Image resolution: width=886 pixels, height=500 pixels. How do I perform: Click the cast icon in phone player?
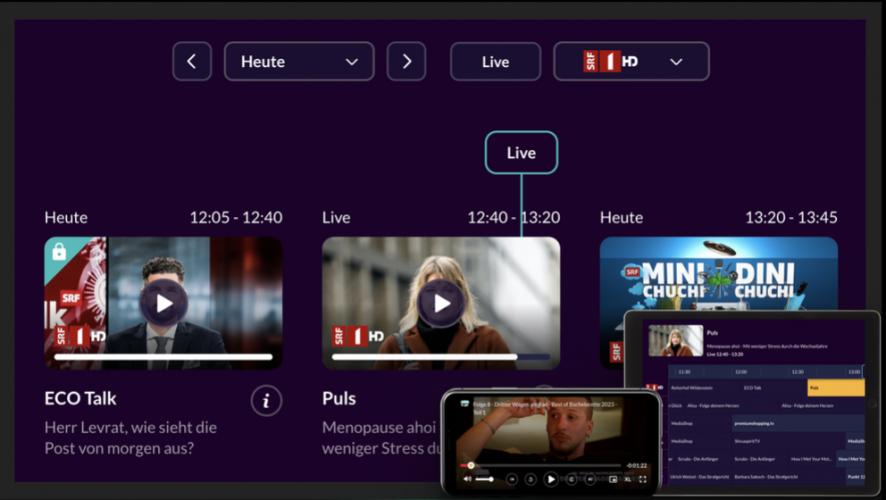pos(464,403)
